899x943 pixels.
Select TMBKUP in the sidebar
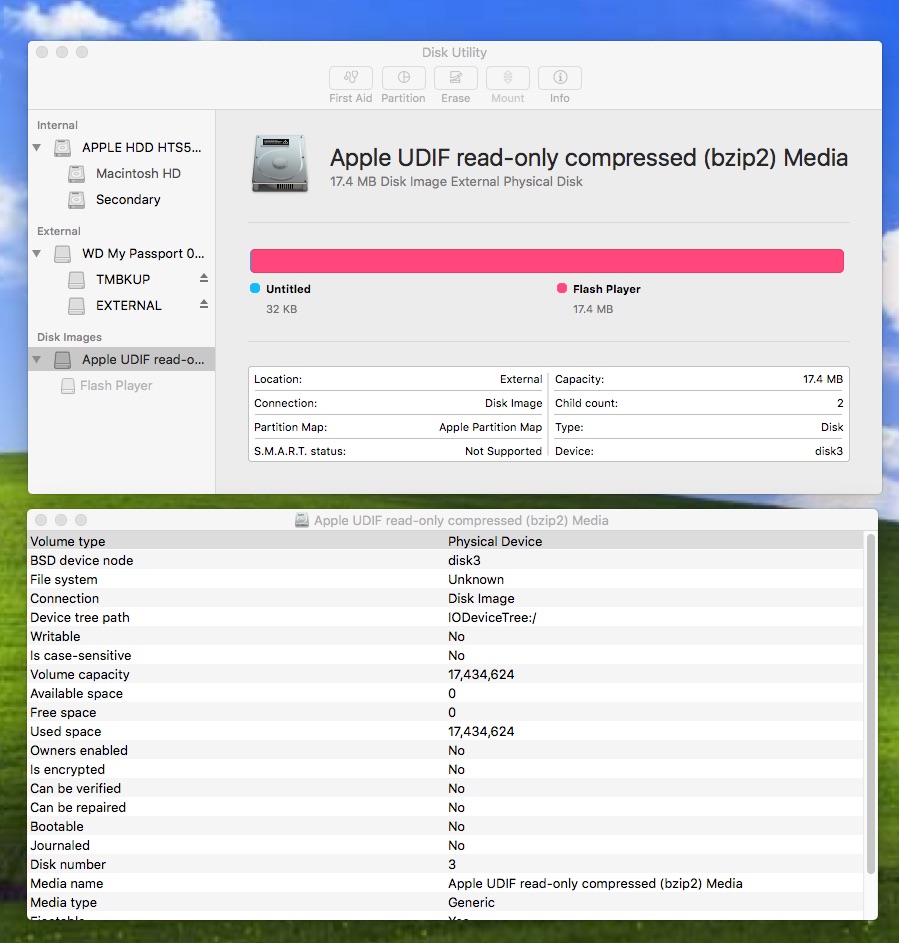pyautogui.click(x=121, y=280)
